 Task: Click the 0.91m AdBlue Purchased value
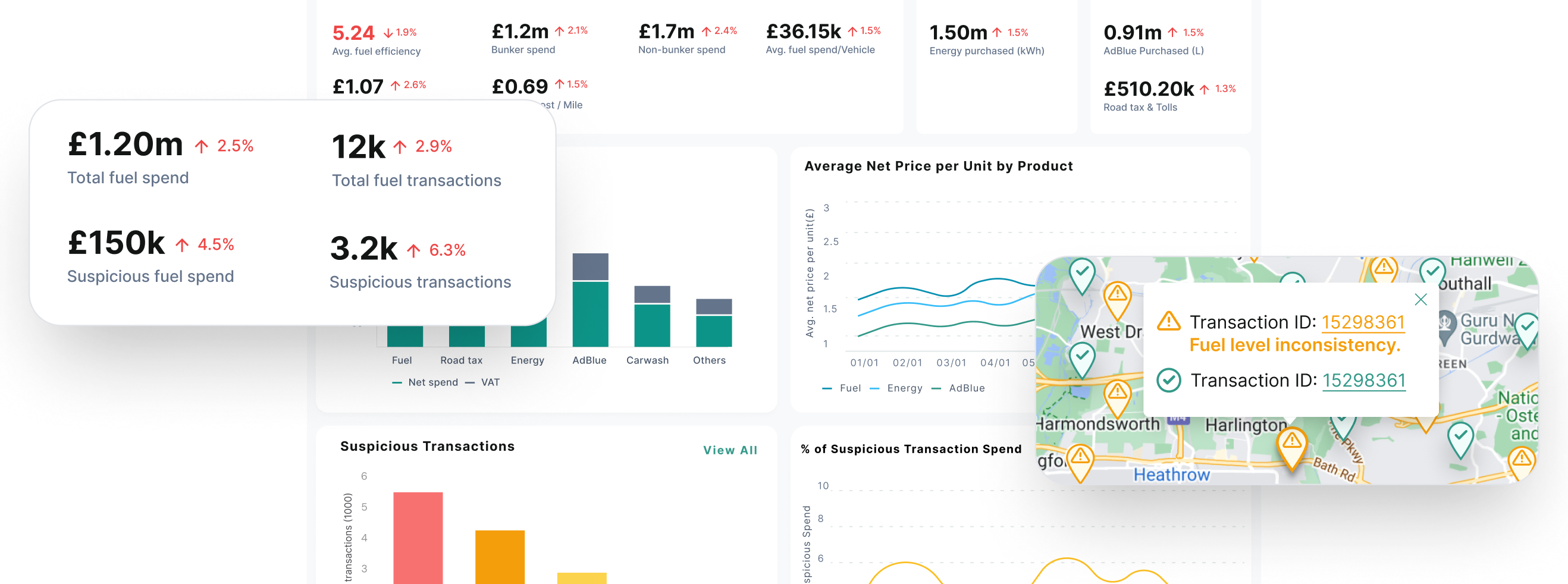[x=1132, y=32]
